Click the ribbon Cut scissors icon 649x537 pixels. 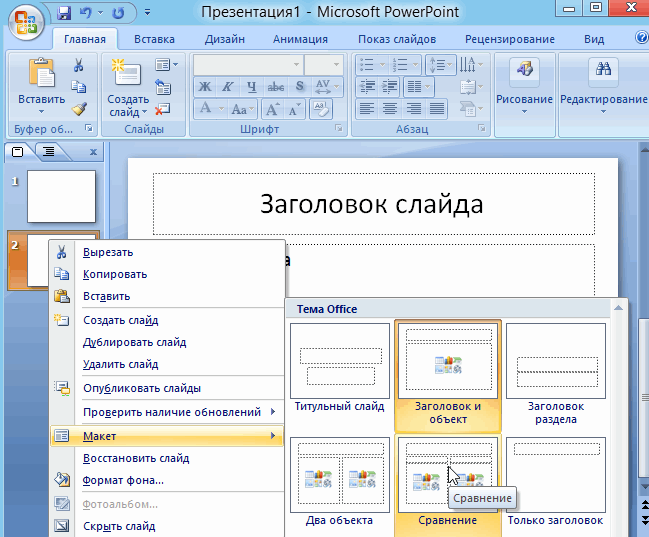79,65
